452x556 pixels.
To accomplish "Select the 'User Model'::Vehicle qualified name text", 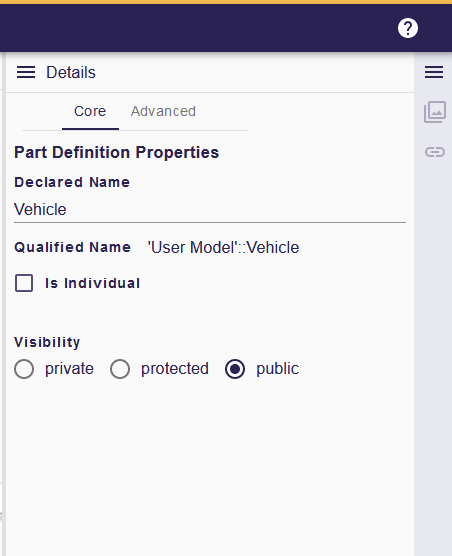I will coord(223,248).
